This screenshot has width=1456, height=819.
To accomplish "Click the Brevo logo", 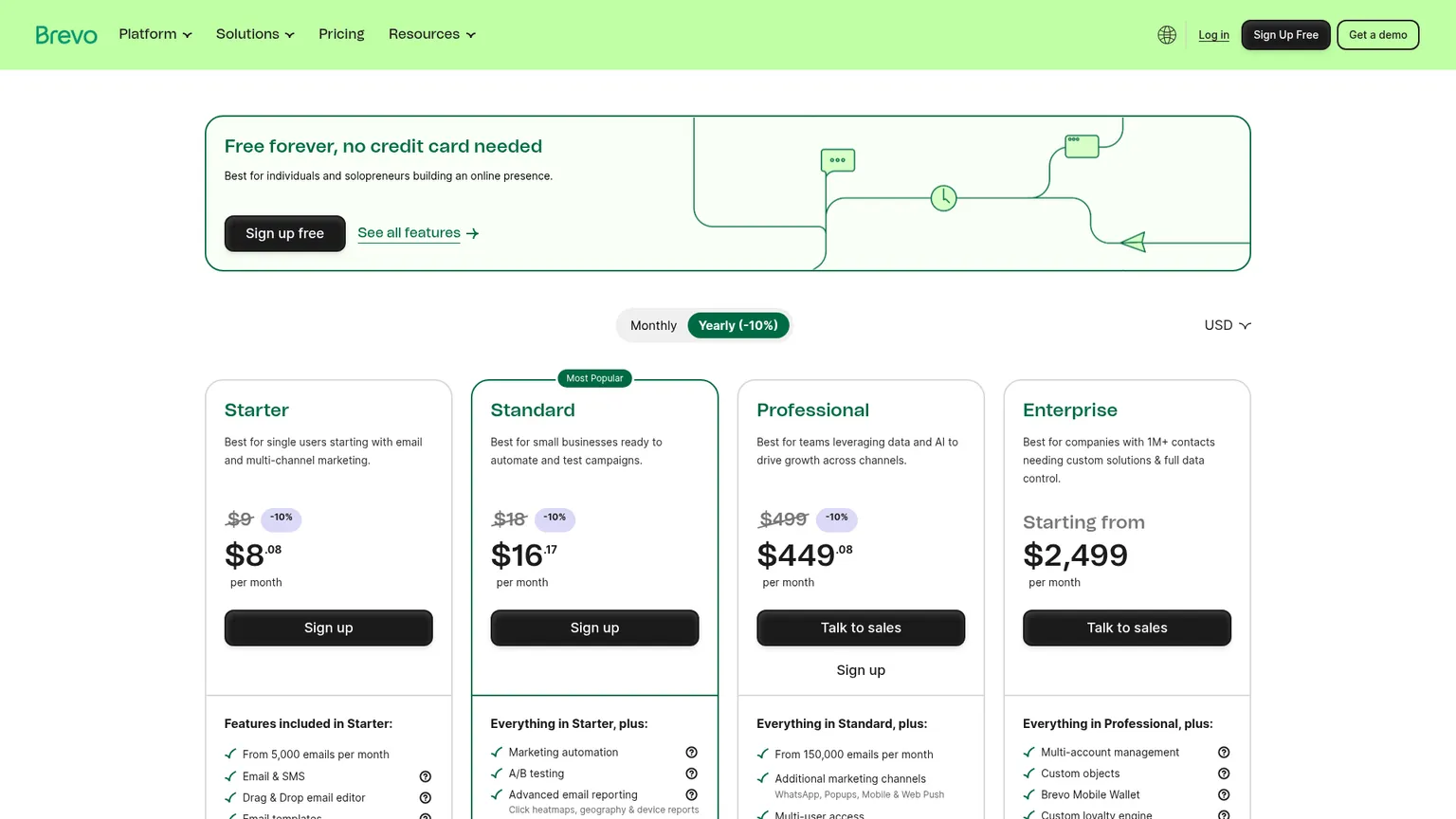I will click(x=66, y=35).
